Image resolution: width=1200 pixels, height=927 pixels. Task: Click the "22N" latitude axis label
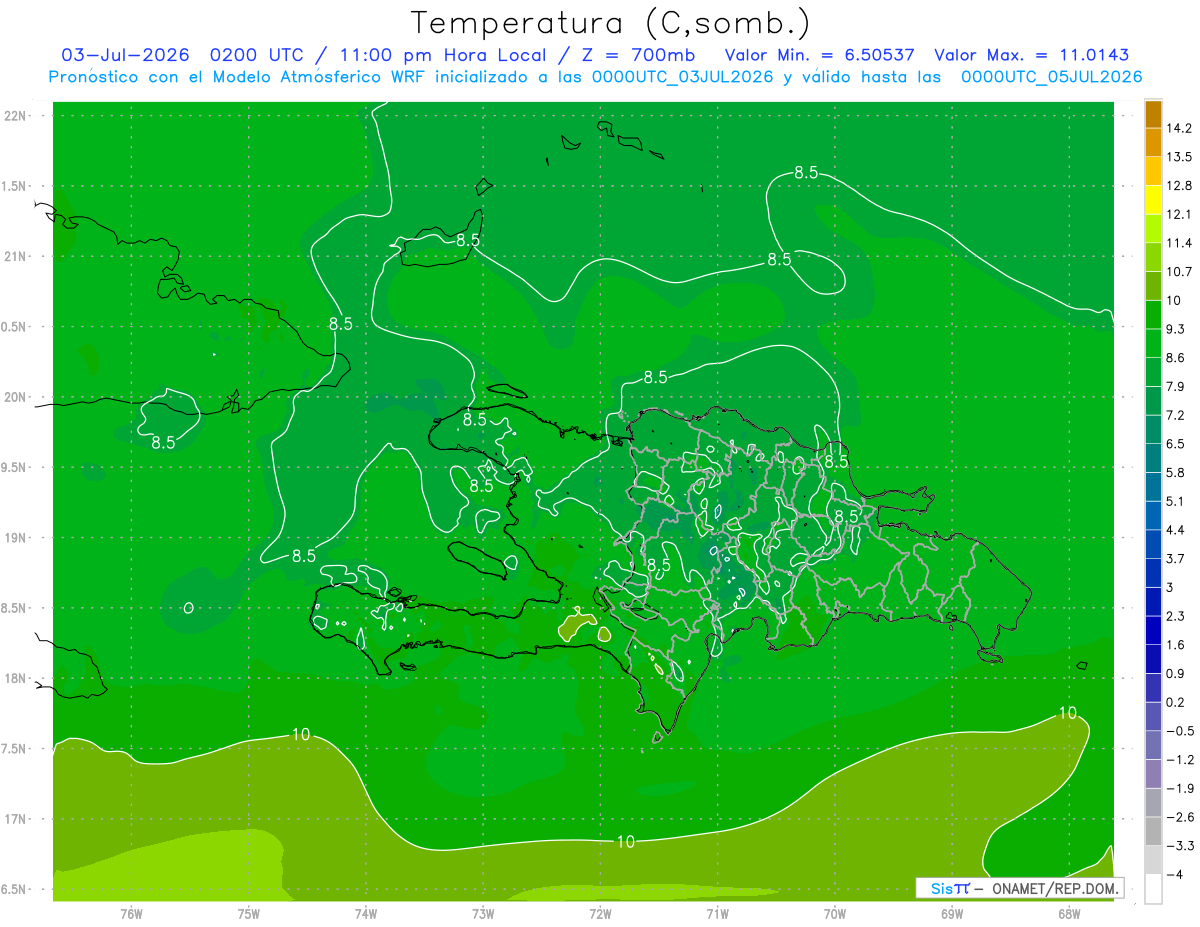(16, 116)
